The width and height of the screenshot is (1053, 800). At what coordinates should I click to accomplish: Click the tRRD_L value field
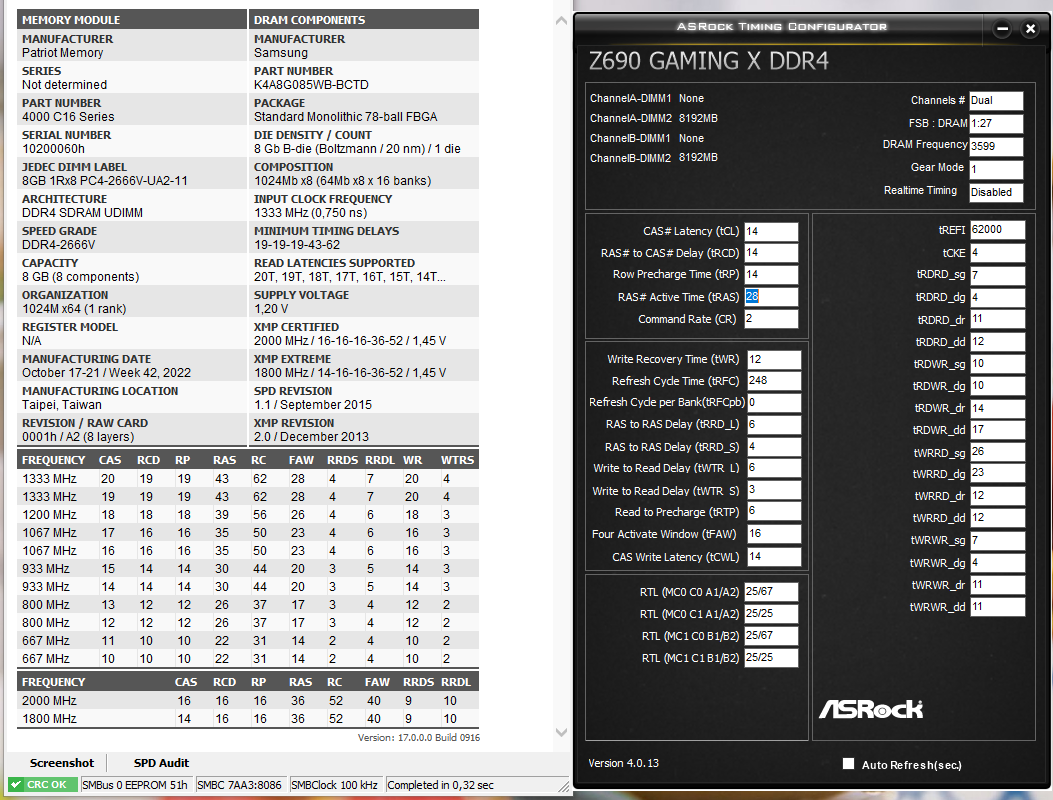click(774, 425)
